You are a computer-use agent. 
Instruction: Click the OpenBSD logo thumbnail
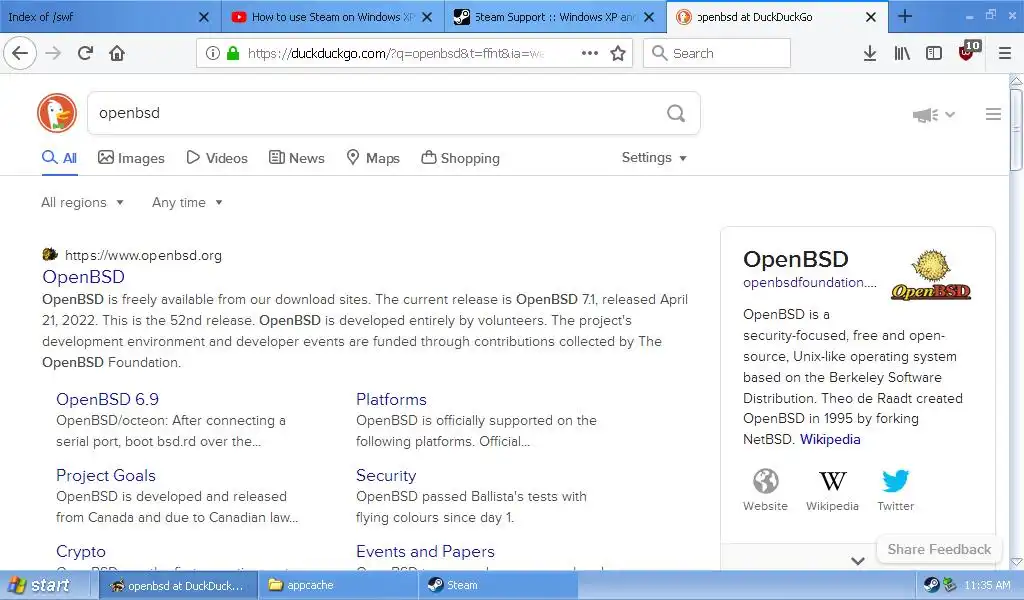(931, 275)
